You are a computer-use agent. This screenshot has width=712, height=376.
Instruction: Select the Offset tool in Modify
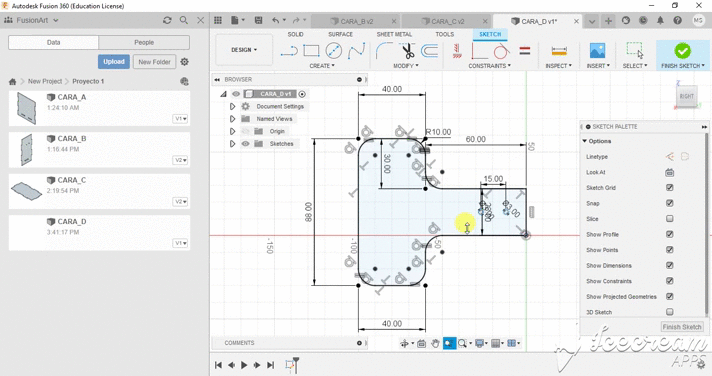430,50
